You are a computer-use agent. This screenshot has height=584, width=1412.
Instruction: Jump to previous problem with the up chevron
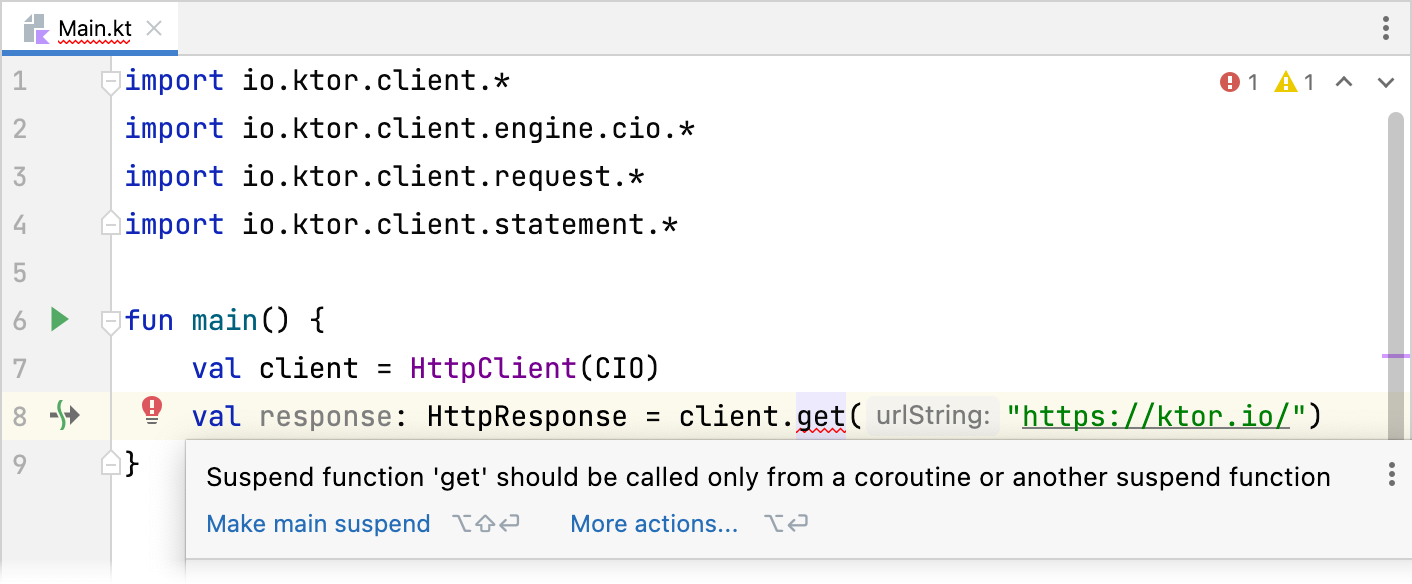1344,82
